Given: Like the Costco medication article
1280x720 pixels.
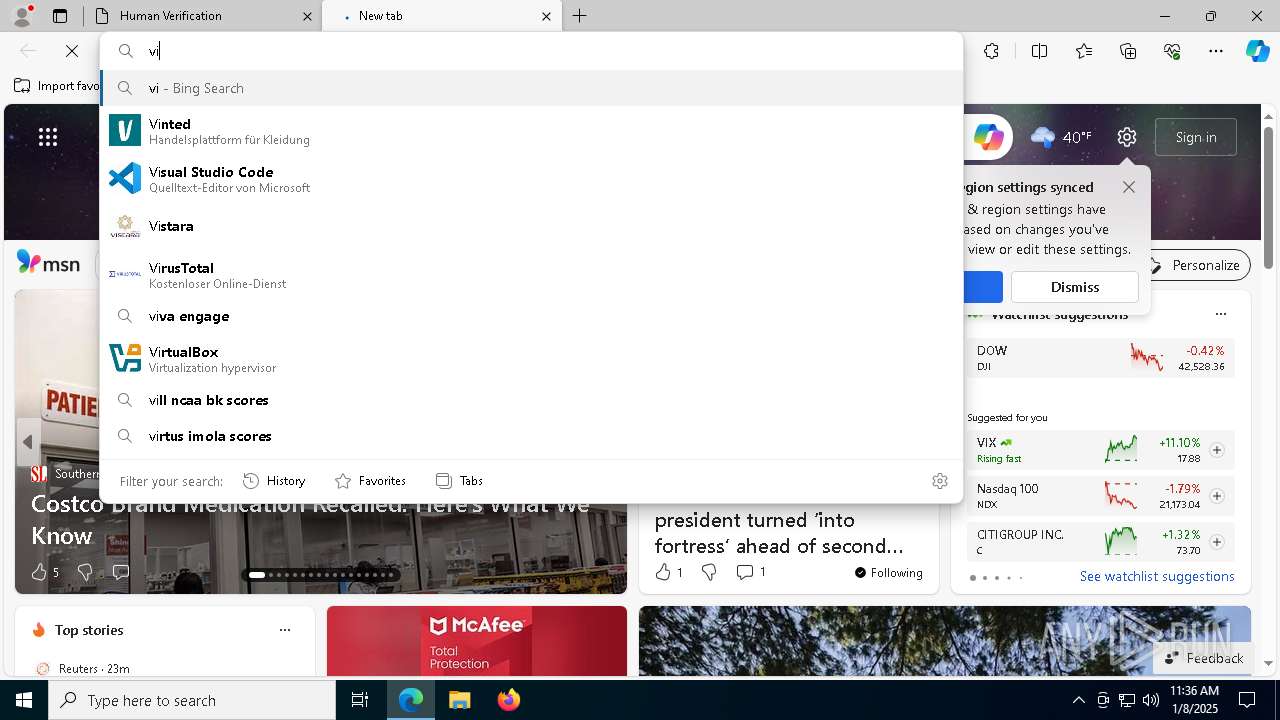Looking at the screenshot, I should tap(45, 572).
